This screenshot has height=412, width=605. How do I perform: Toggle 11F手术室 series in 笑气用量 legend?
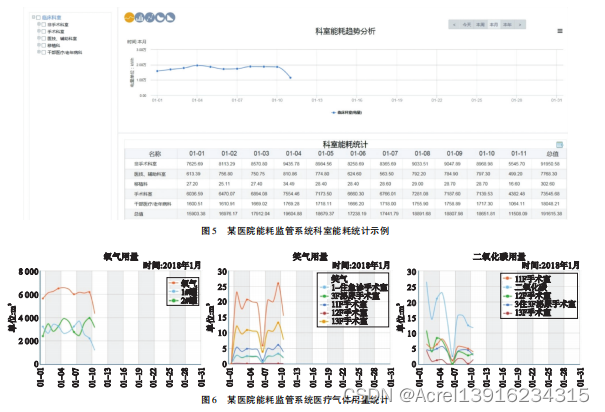point(344,304)
